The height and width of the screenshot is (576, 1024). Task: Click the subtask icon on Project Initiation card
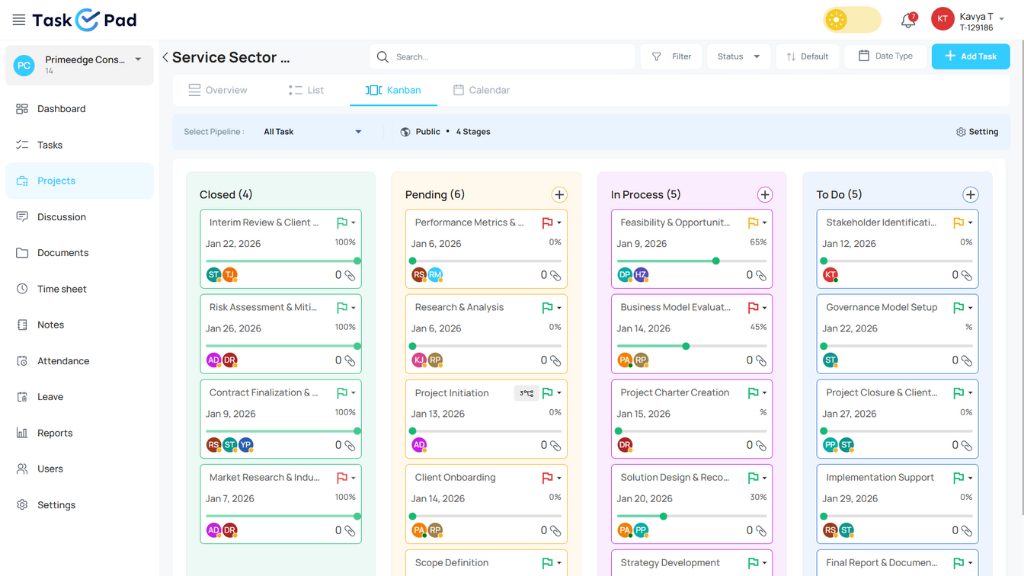[526, 393]
